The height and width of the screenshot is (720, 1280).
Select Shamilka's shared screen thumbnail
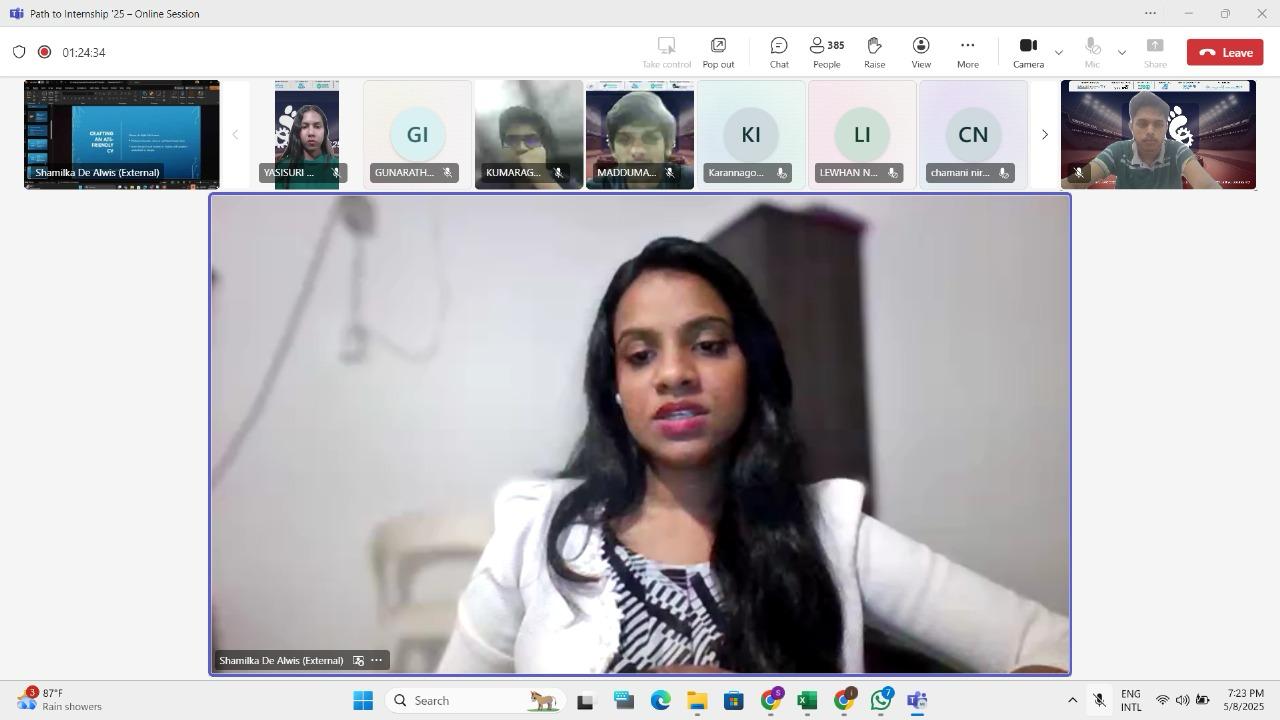[x=121, y=134]
